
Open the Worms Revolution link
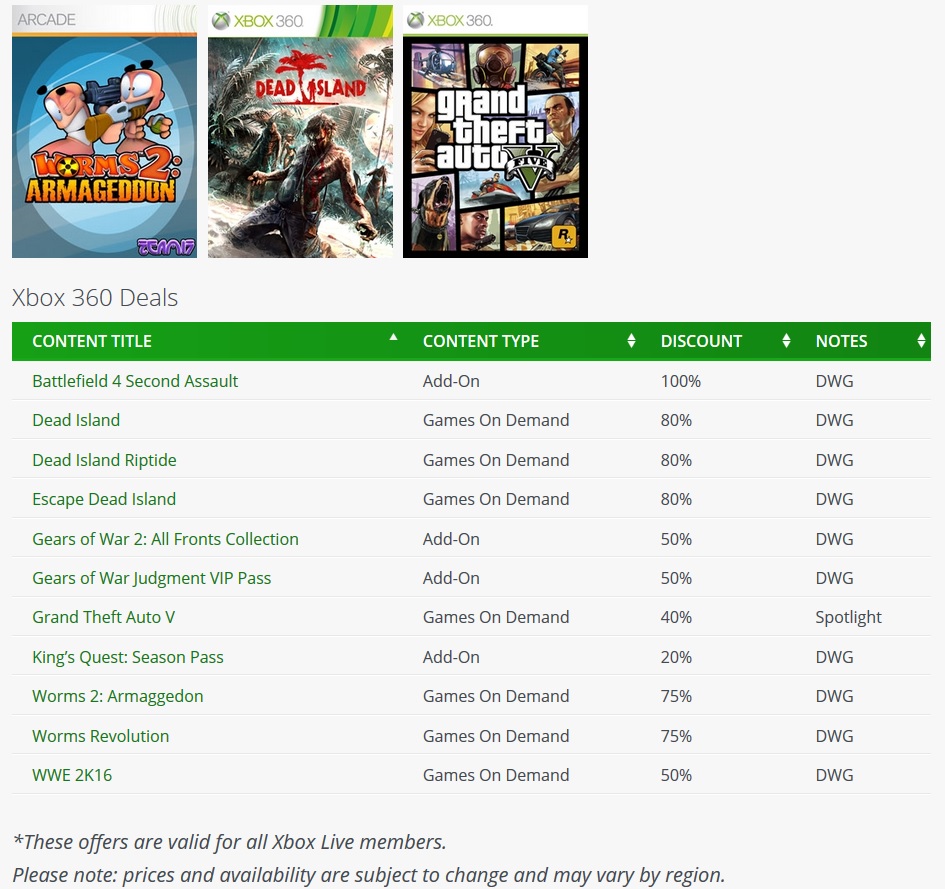point(101,736)
